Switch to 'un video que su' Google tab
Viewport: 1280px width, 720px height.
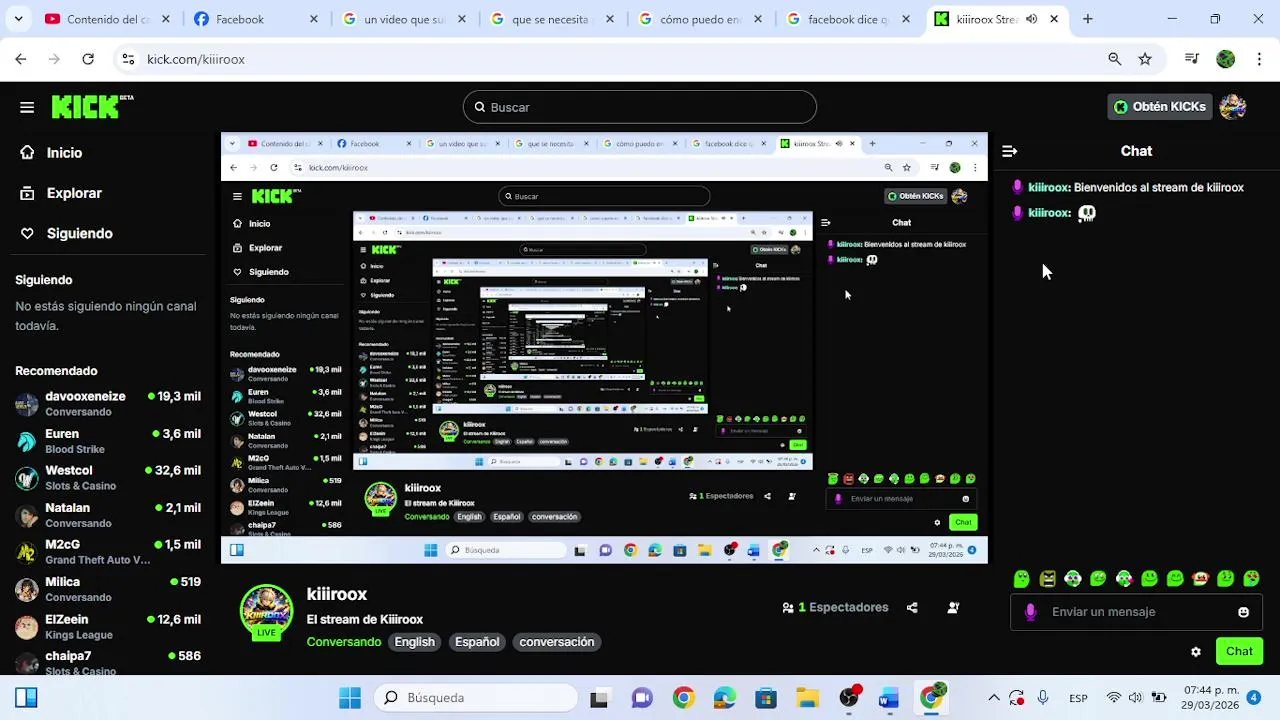[x=405, y=19]
